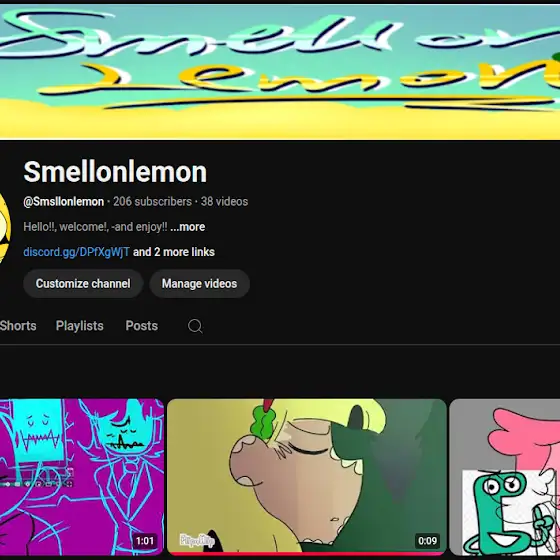
Task: Click the 38 videos count text
Action: pyautogui.click(x=224, y=201)
